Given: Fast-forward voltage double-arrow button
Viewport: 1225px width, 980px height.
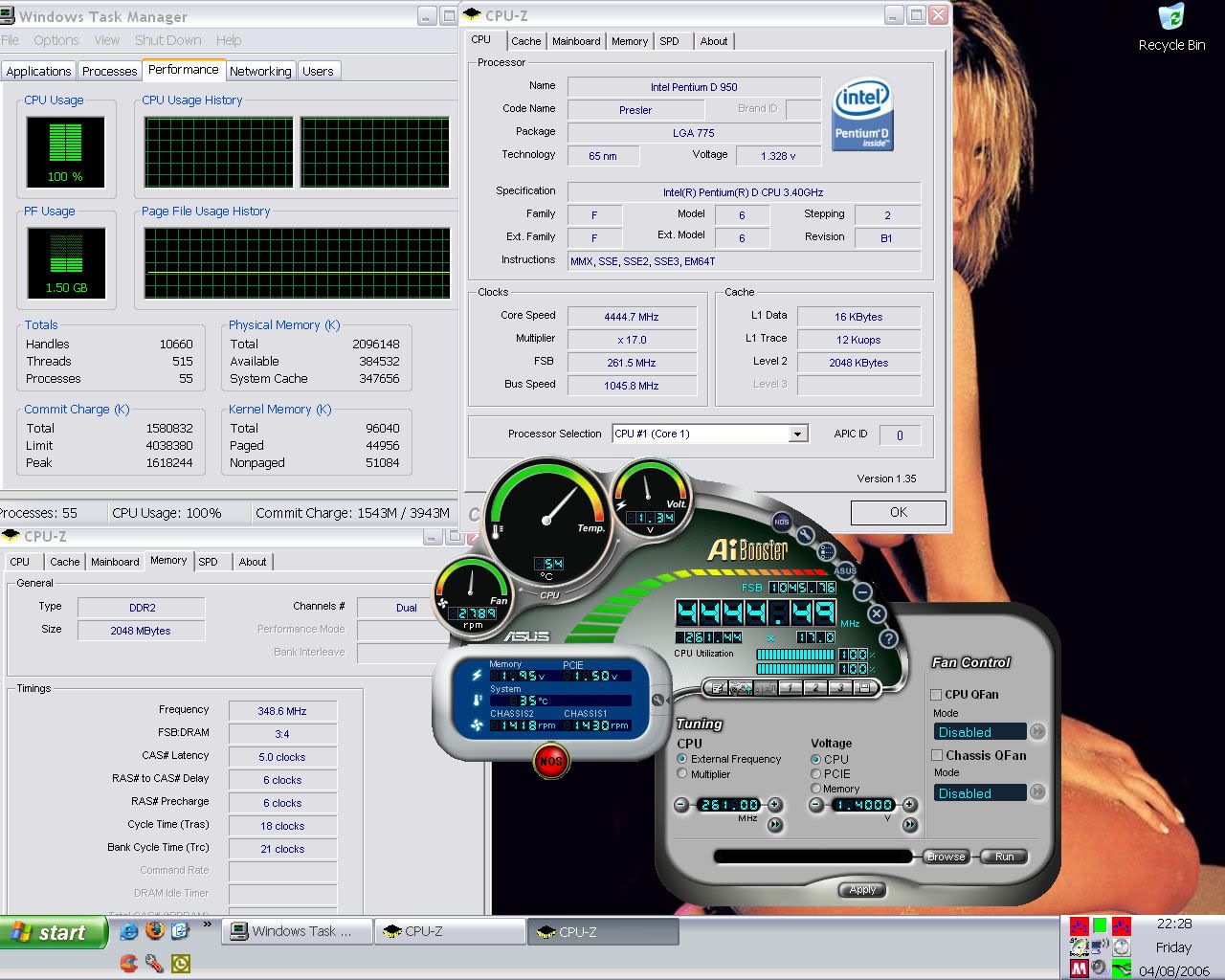Looking at the screenshot, I should click(910, 824).
